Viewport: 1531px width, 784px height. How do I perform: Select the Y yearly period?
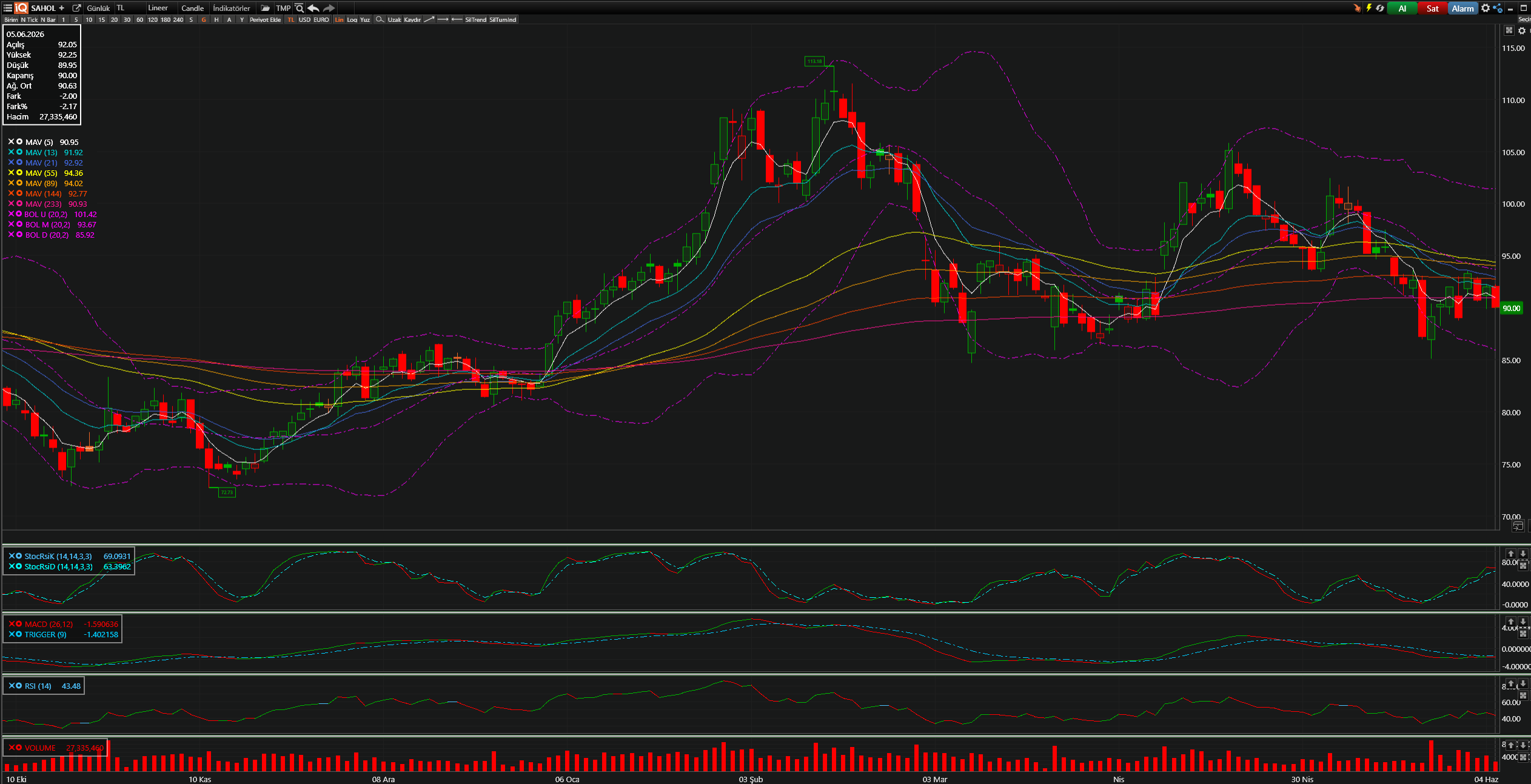(242, 19)
